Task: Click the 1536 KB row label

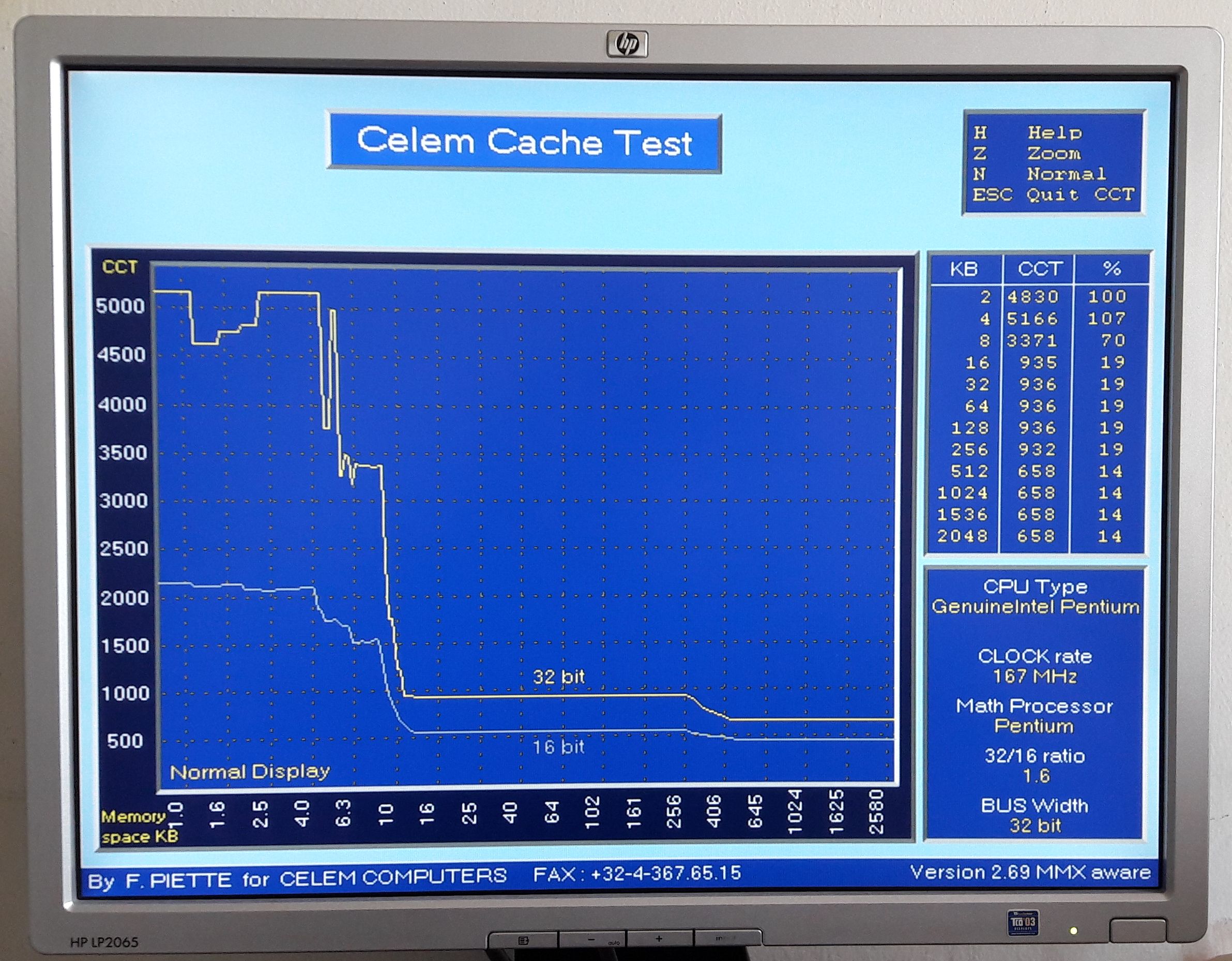Action: (x=962, y=515)
